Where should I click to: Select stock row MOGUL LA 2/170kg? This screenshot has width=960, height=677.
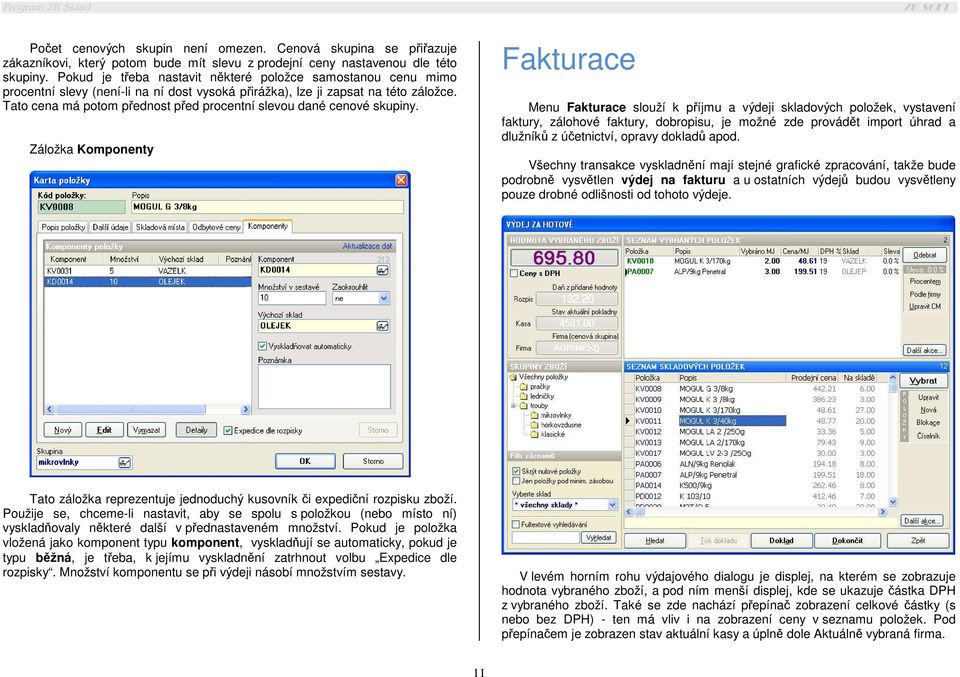point(760,443)
